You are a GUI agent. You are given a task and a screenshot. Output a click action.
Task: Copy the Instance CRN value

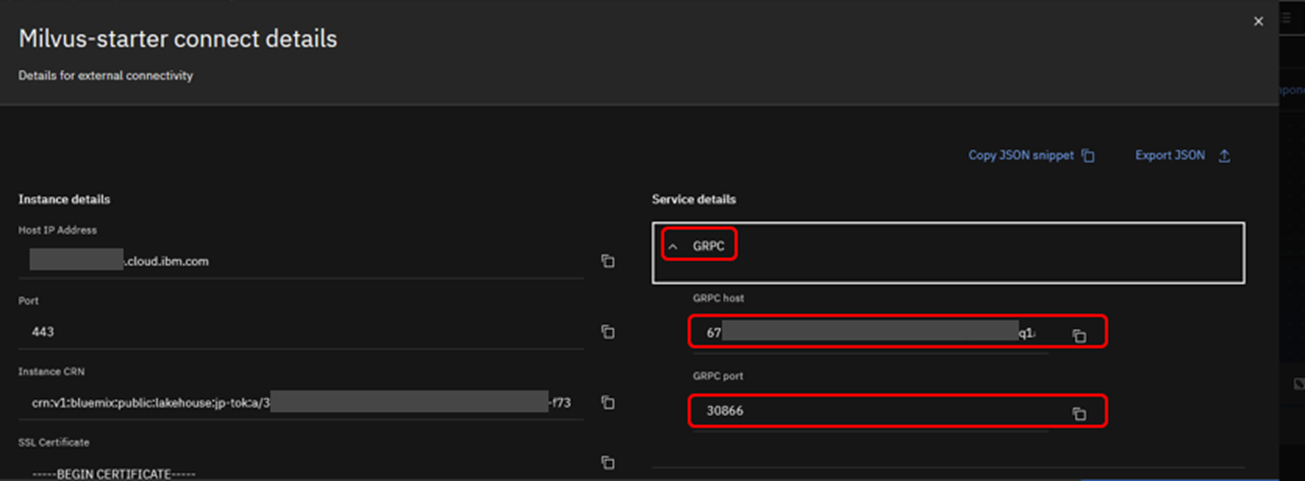[x=607, y=402]
